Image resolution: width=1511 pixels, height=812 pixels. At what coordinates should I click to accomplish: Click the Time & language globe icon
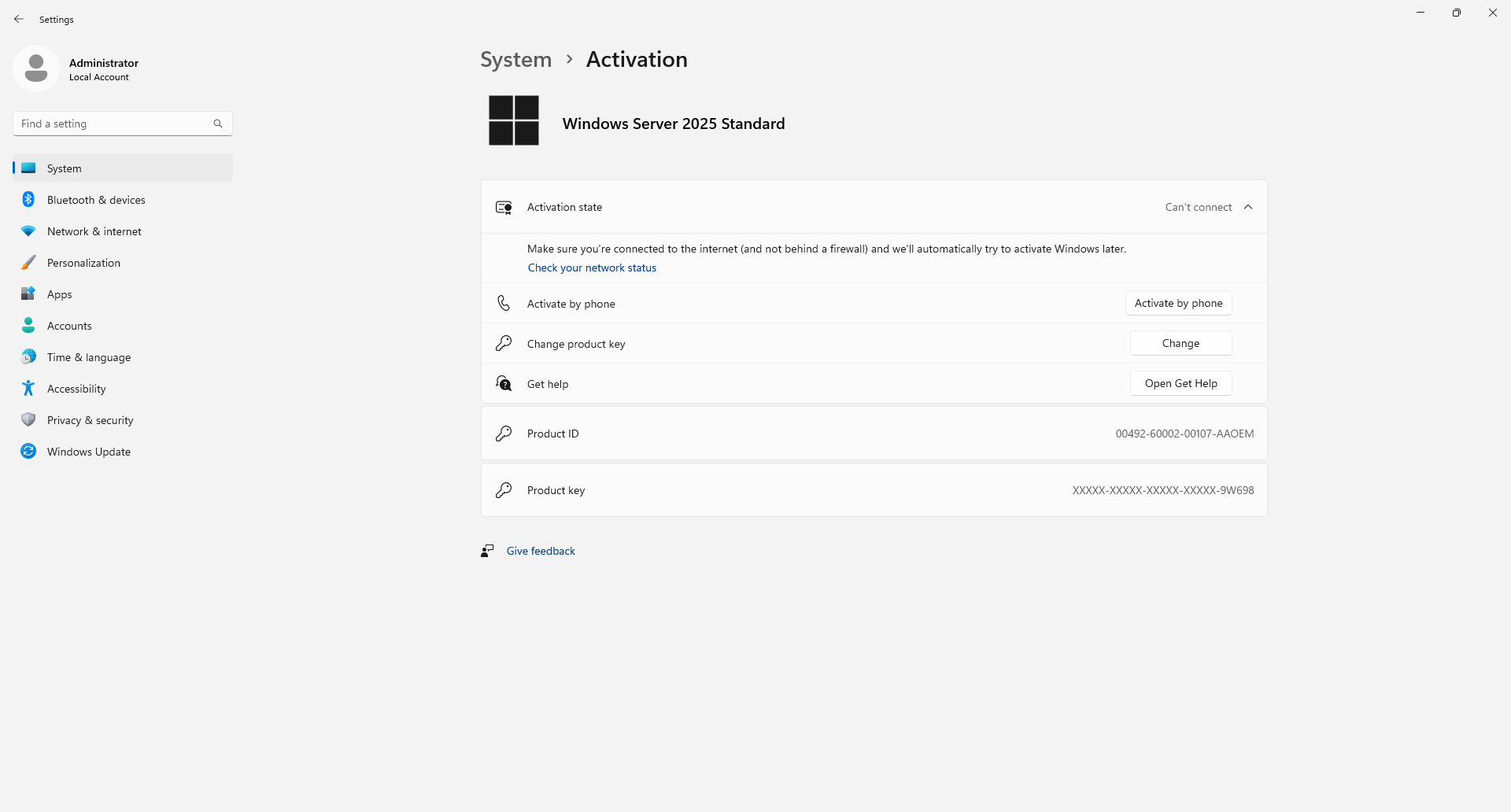tap(28, 357)
